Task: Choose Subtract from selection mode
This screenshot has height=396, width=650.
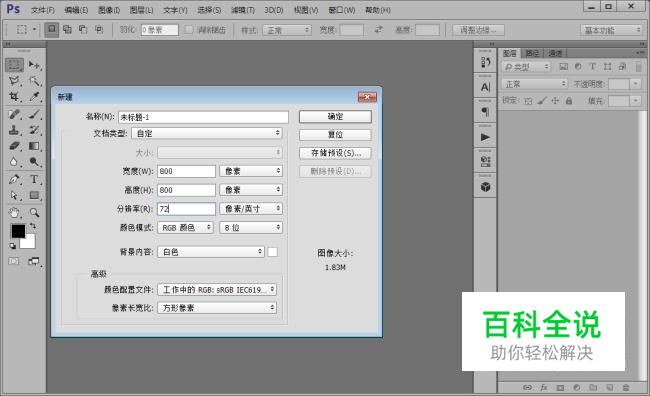Action: point(83,29)
